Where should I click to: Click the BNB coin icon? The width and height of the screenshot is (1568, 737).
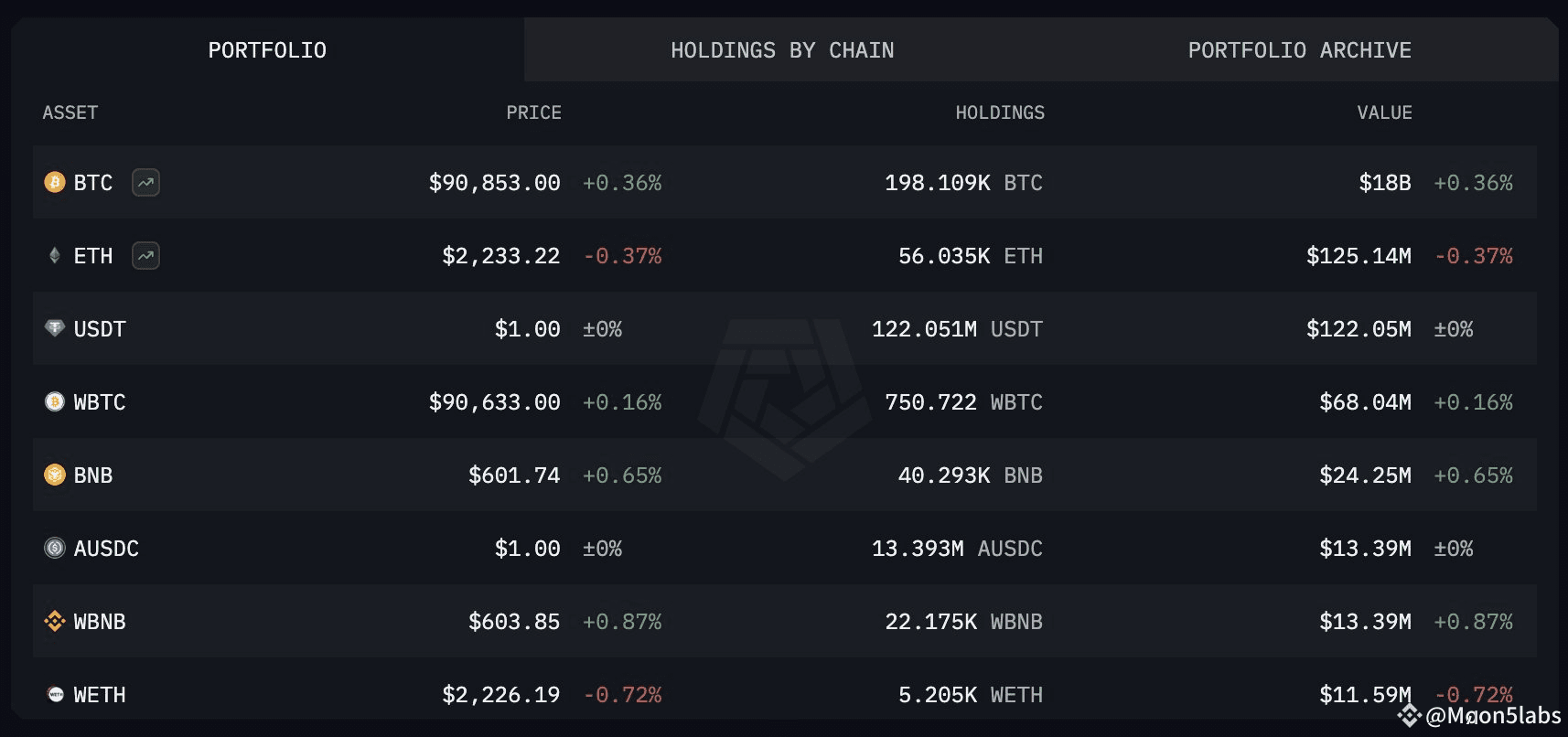point(54,475)
